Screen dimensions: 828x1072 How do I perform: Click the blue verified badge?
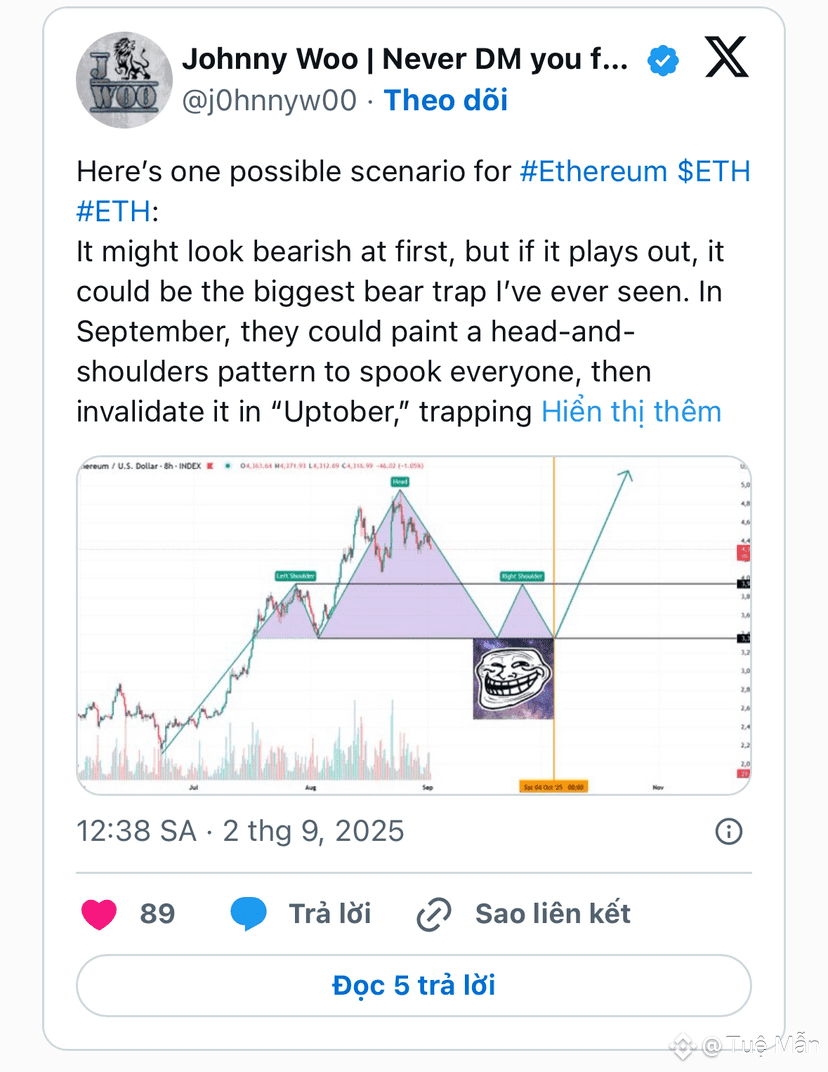point(663,60)
